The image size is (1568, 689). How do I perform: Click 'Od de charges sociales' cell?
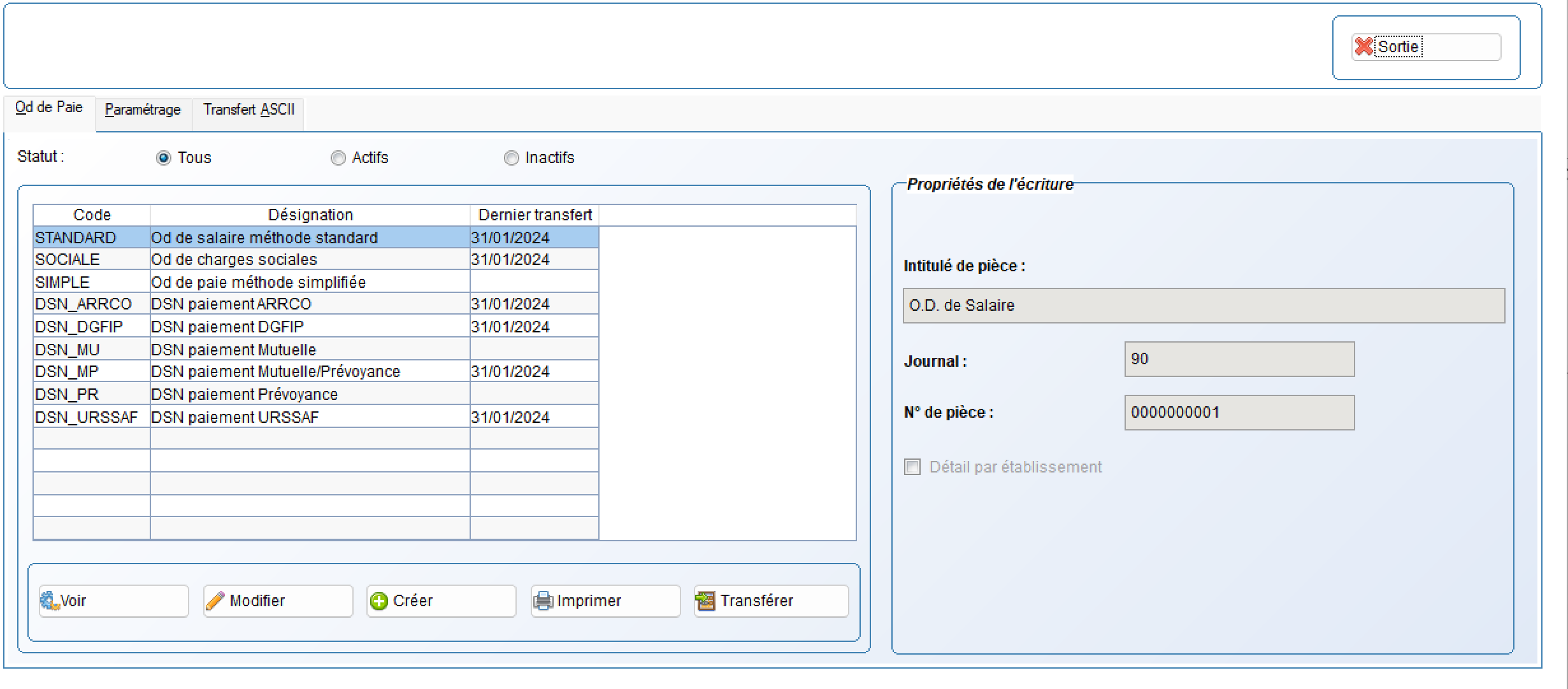click(310, 259)
